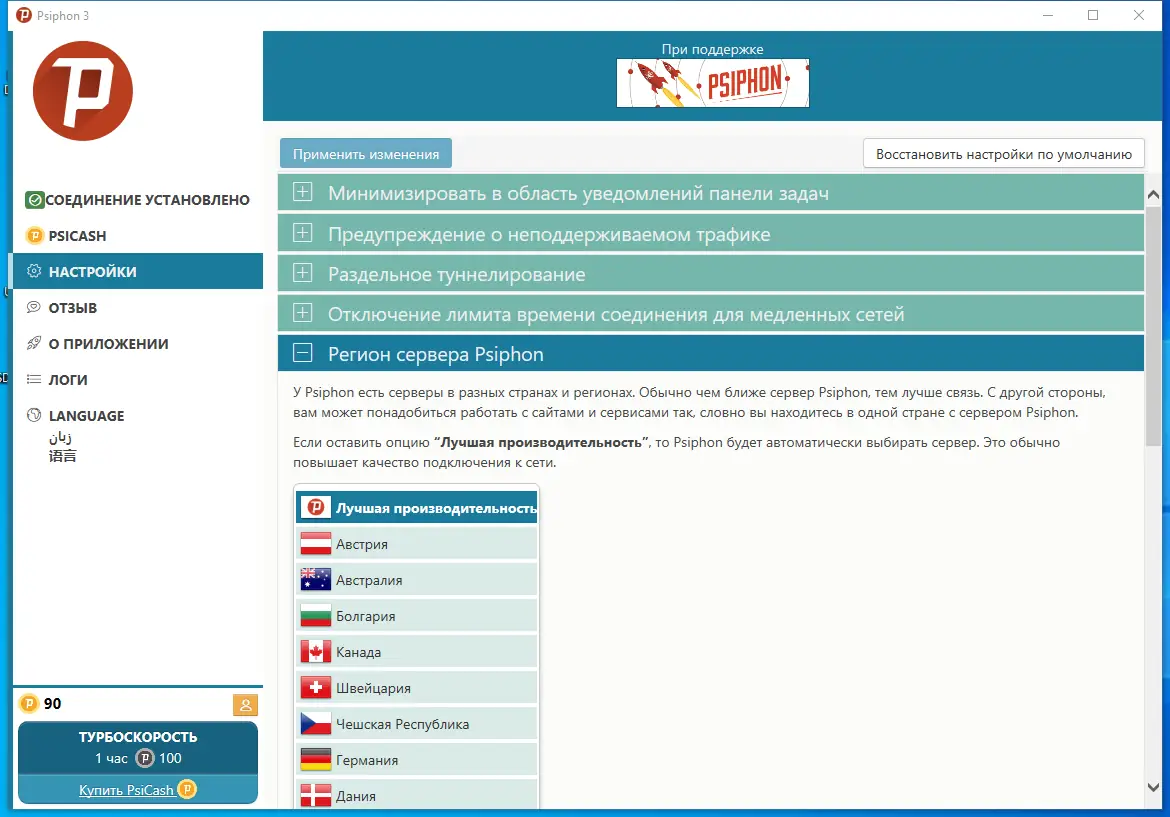Image resolution: width=1170 pixels, height=817 pixels.
Task: Click the Czech Republic flag icon
Action: [x=316, y=724]
